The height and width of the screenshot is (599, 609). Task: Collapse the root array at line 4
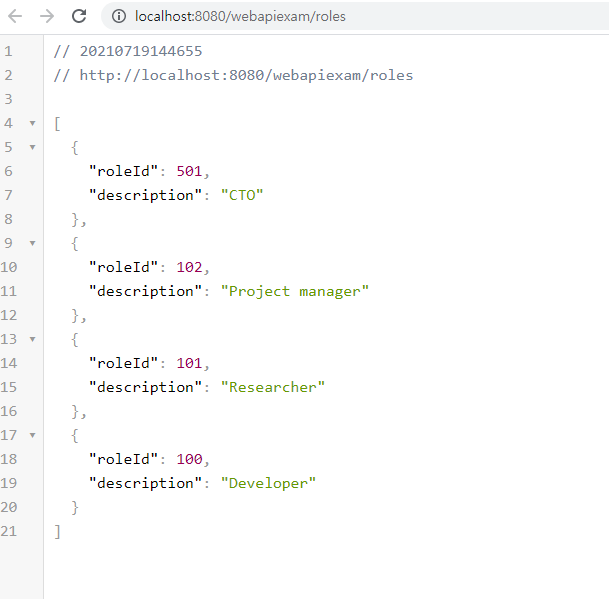click(x=33, y=124)
